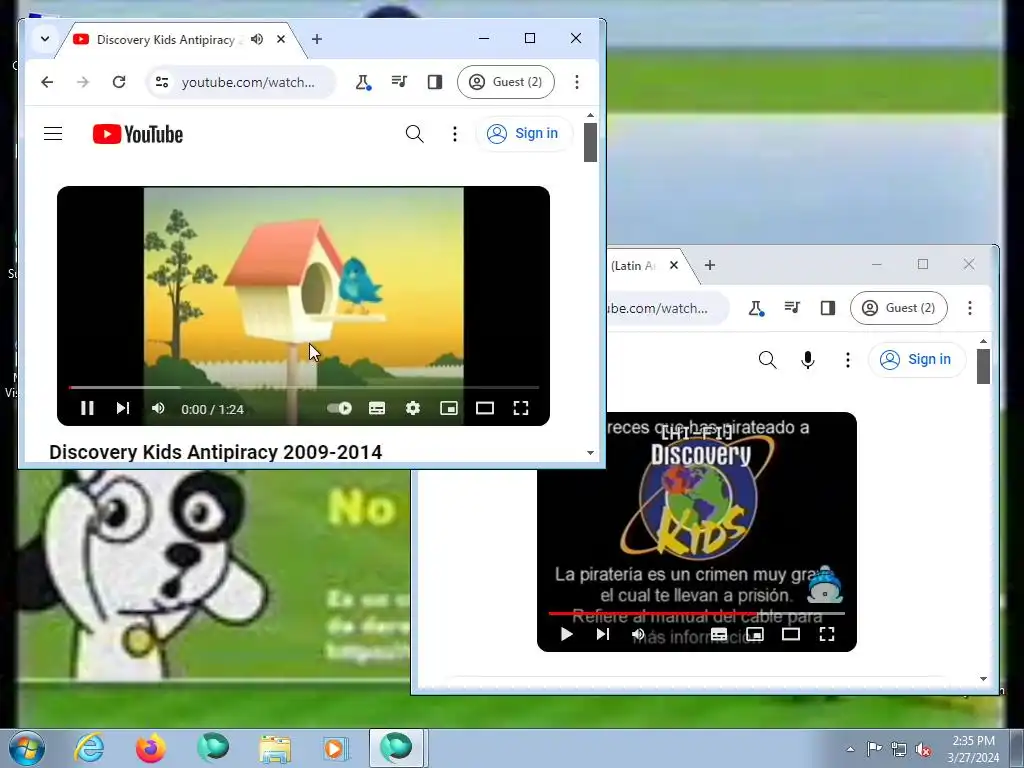1024x768 pixels.
Task: Close the (Latin Am tab in back window
Action: click(674, 265)
